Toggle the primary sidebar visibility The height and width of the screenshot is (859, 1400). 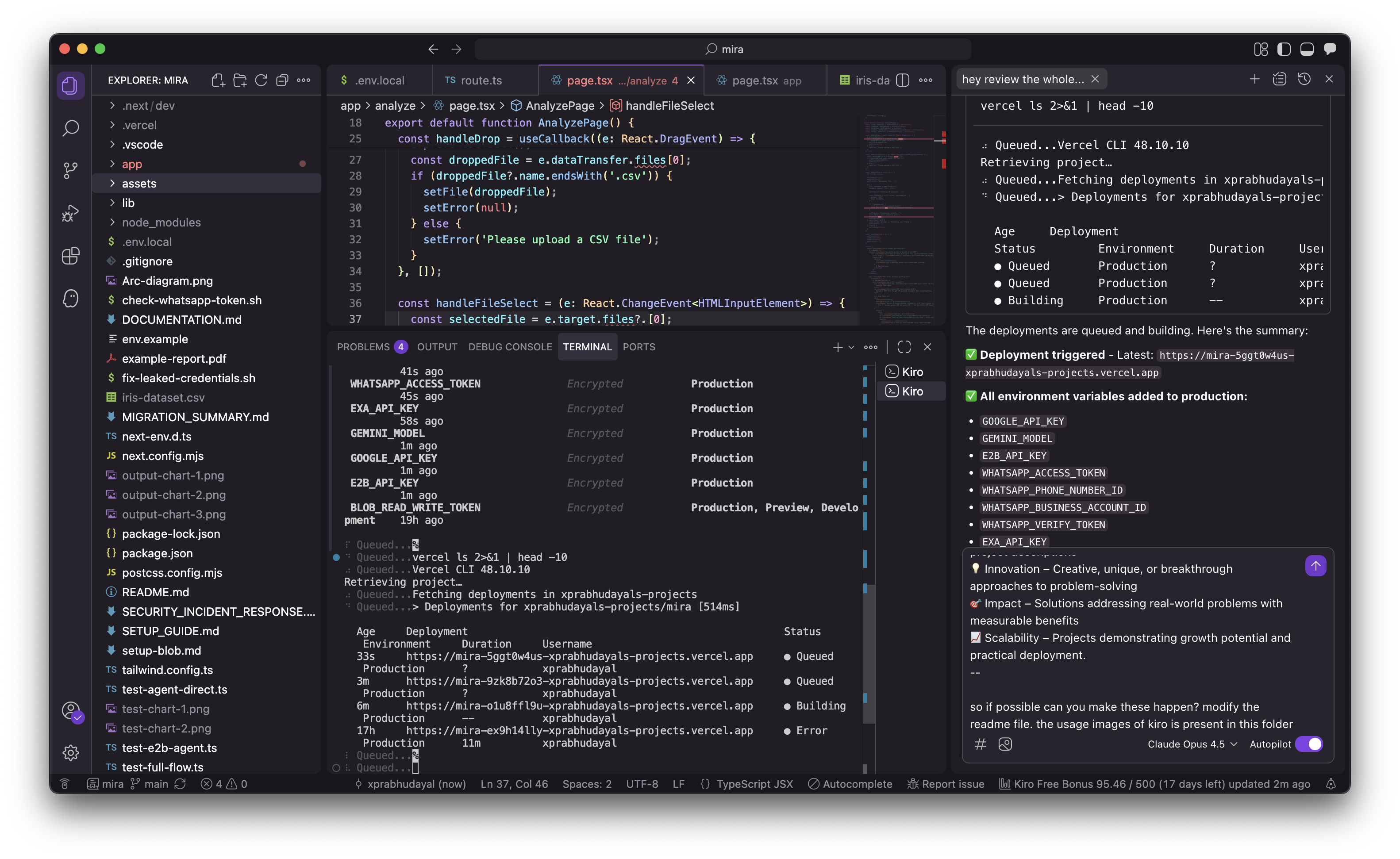1284,50
